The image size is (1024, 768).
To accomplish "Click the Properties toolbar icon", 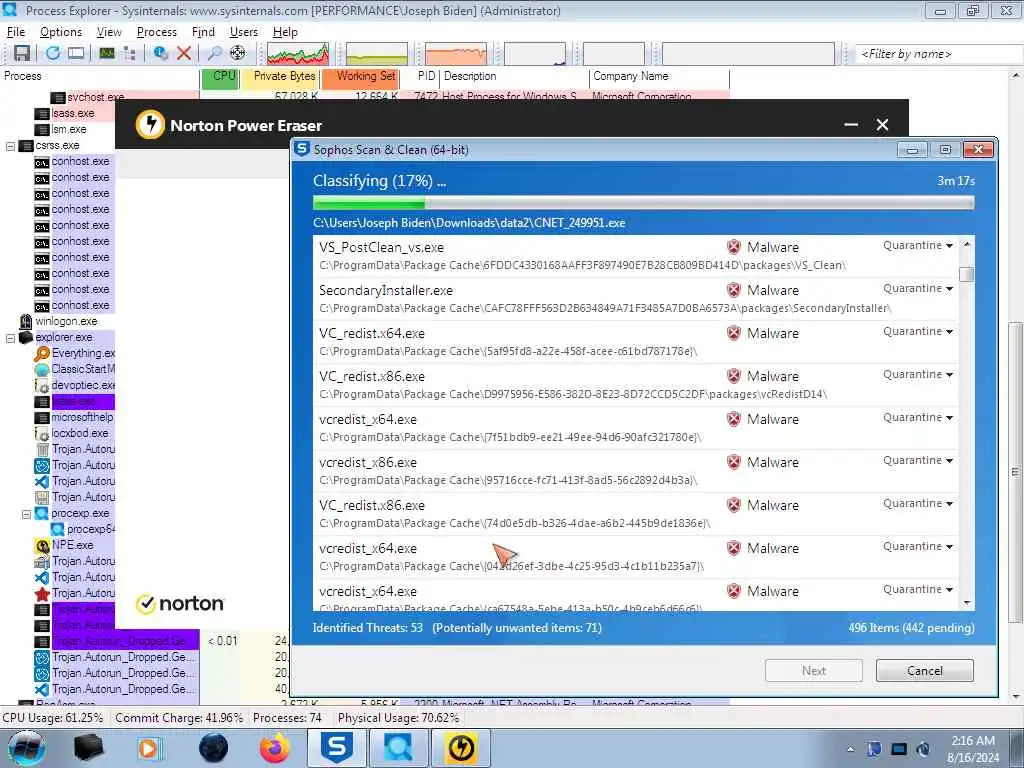I will tap(161, 54).
